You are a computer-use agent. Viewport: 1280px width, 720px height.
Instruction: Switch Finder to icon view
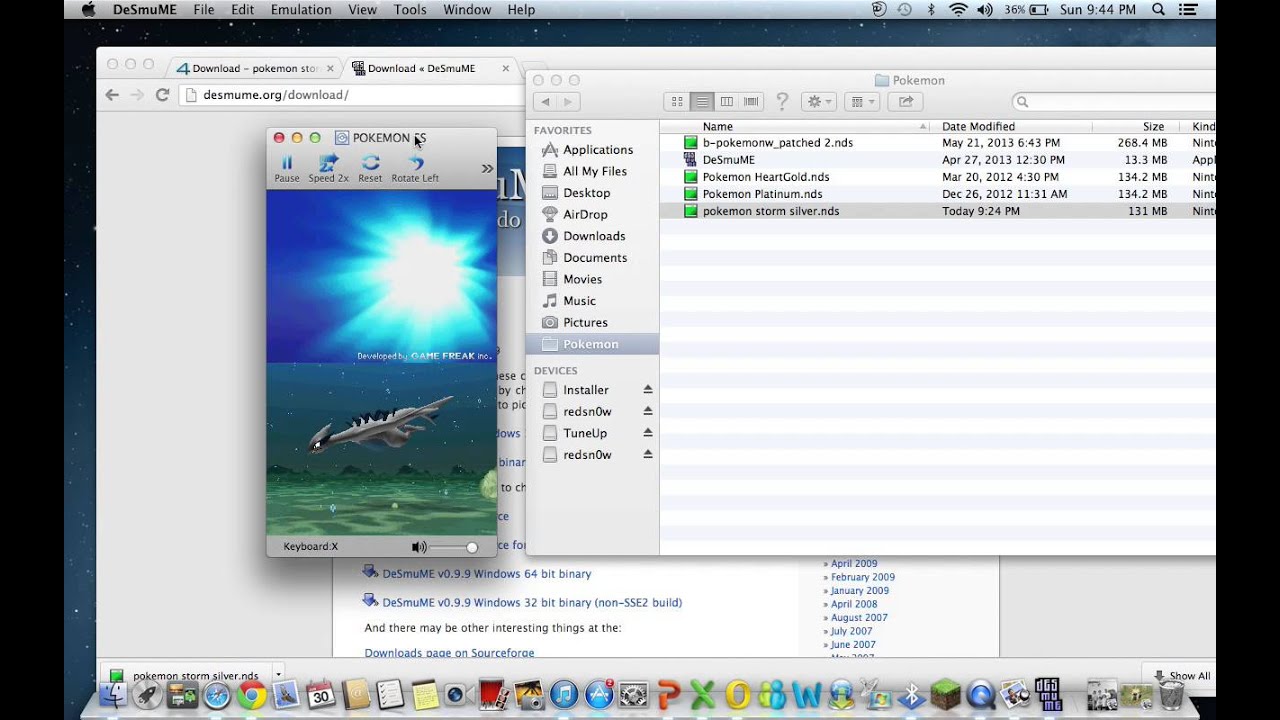pos(677,101)
